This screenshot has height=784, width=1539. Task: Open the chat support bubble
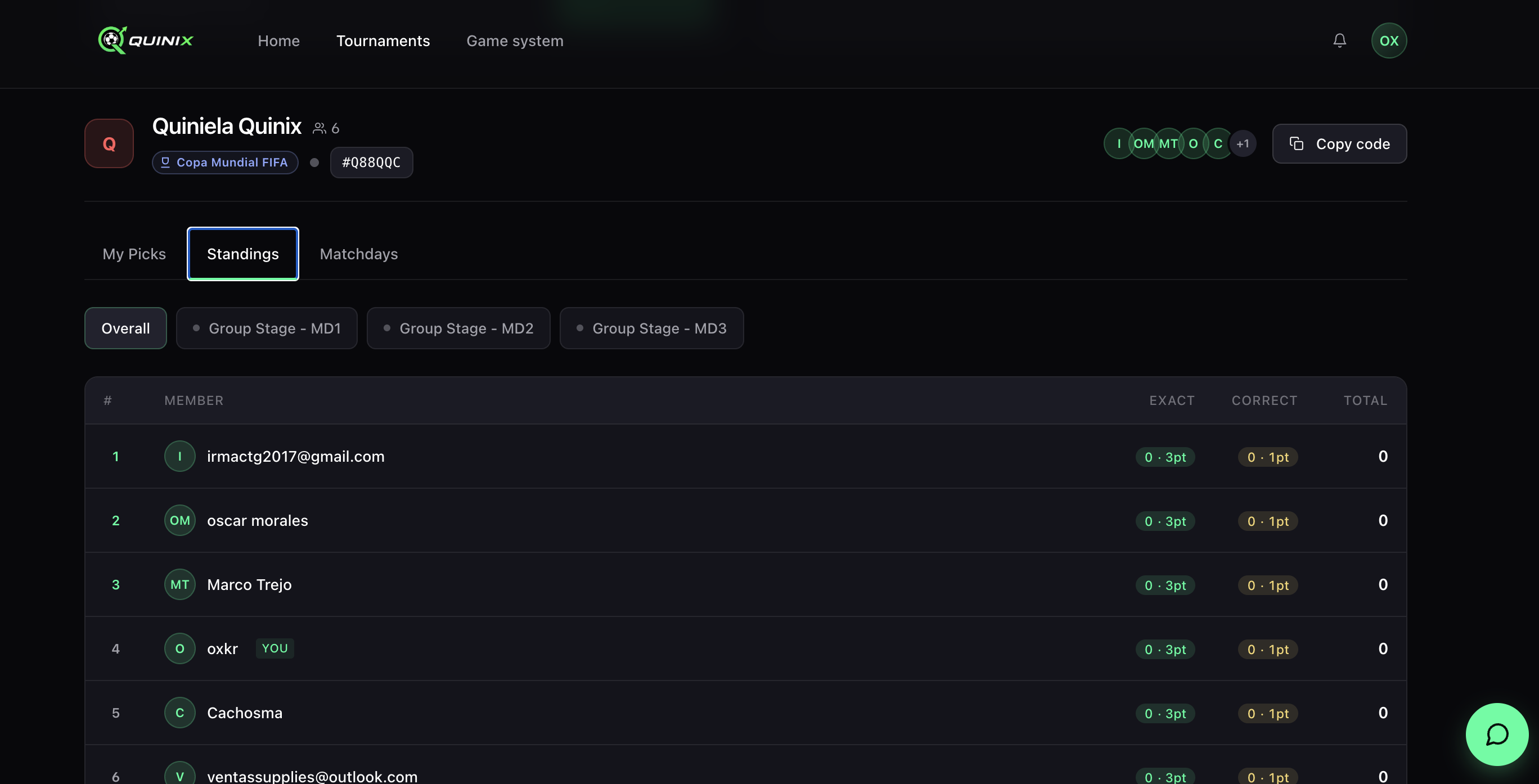(x=1497, y=735)
